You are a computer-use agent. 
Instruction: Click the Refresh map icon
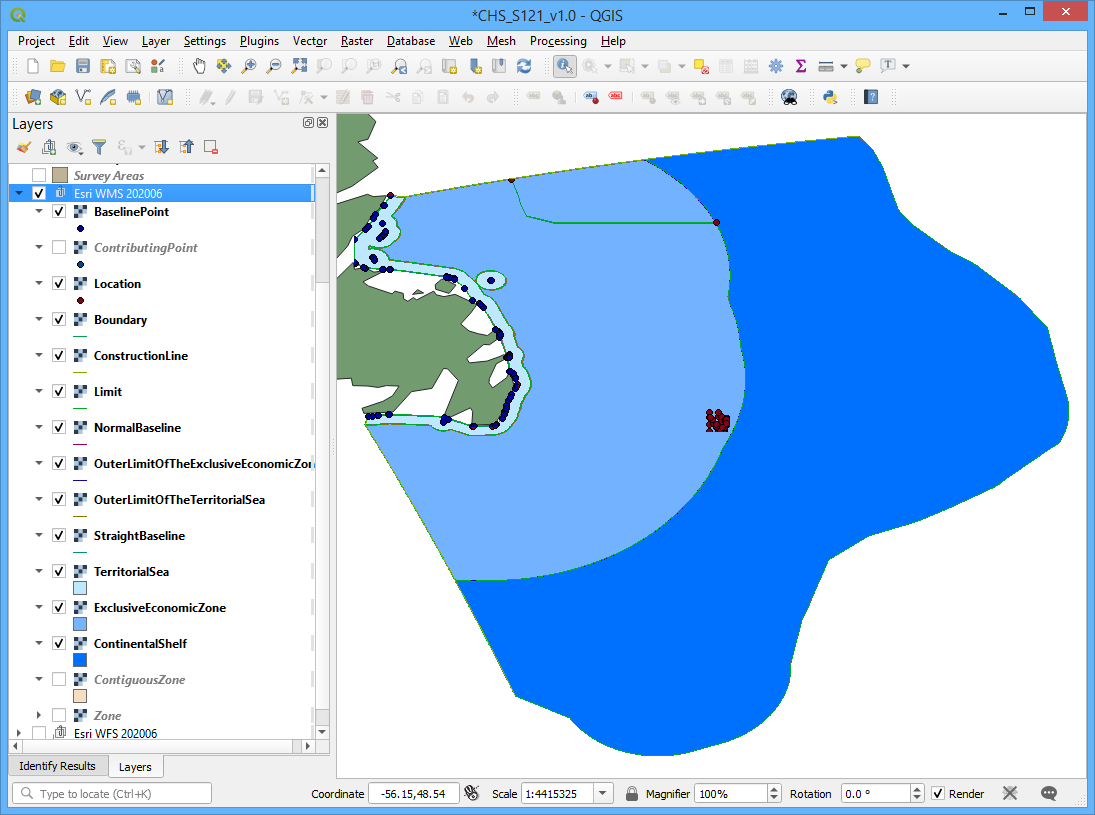point(524,66)
